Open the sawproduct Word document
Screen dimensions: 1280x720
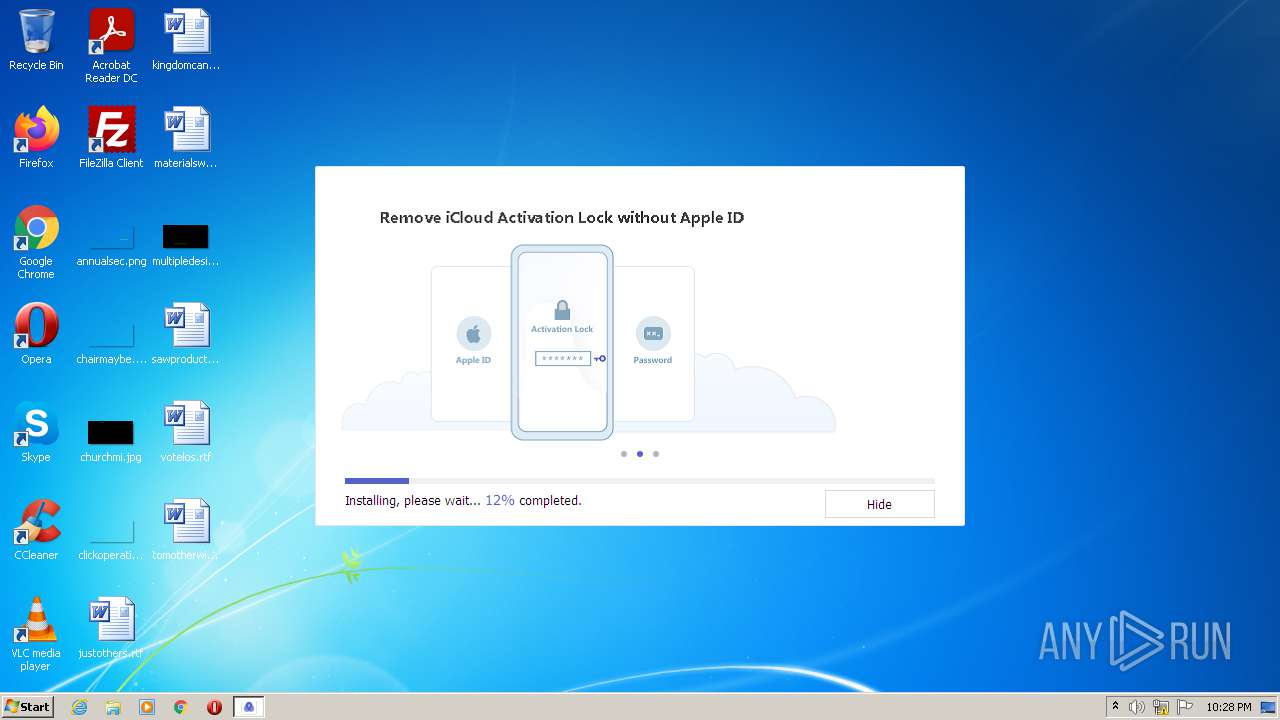tap(186, 334)
